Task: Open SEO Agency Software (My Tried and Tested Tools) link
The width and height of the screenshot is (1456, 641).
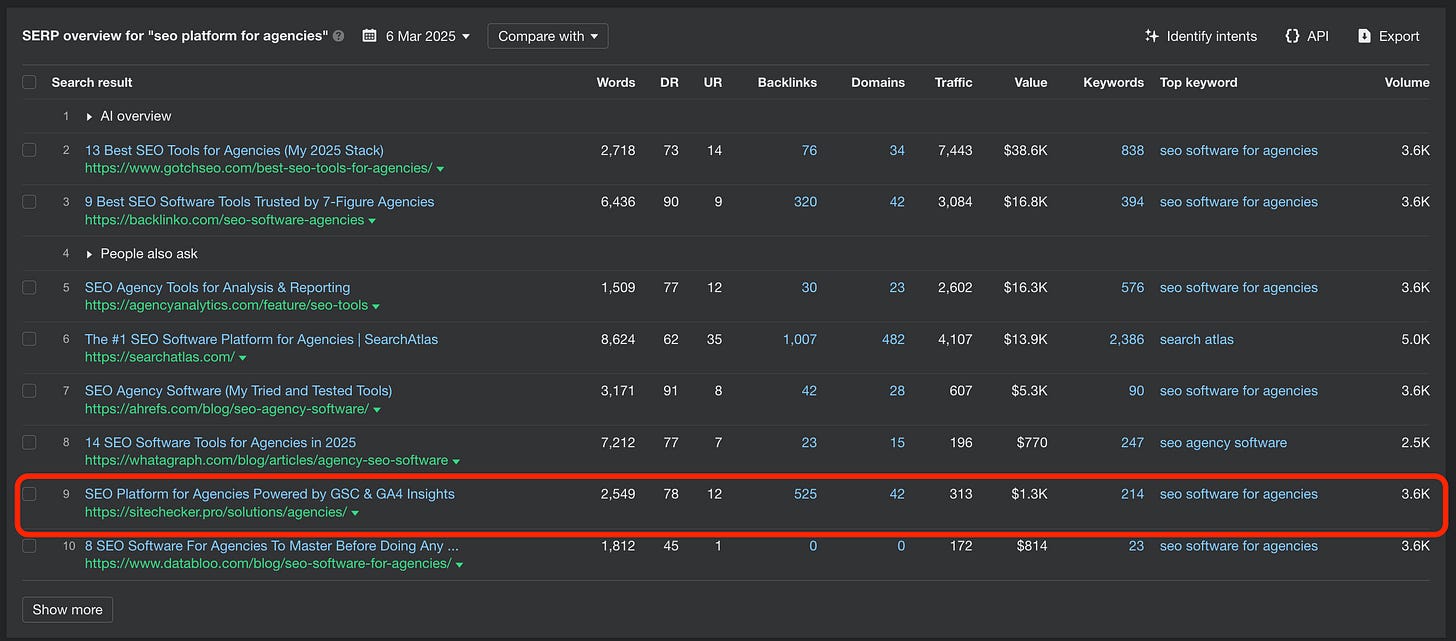Action: point(238,390)
